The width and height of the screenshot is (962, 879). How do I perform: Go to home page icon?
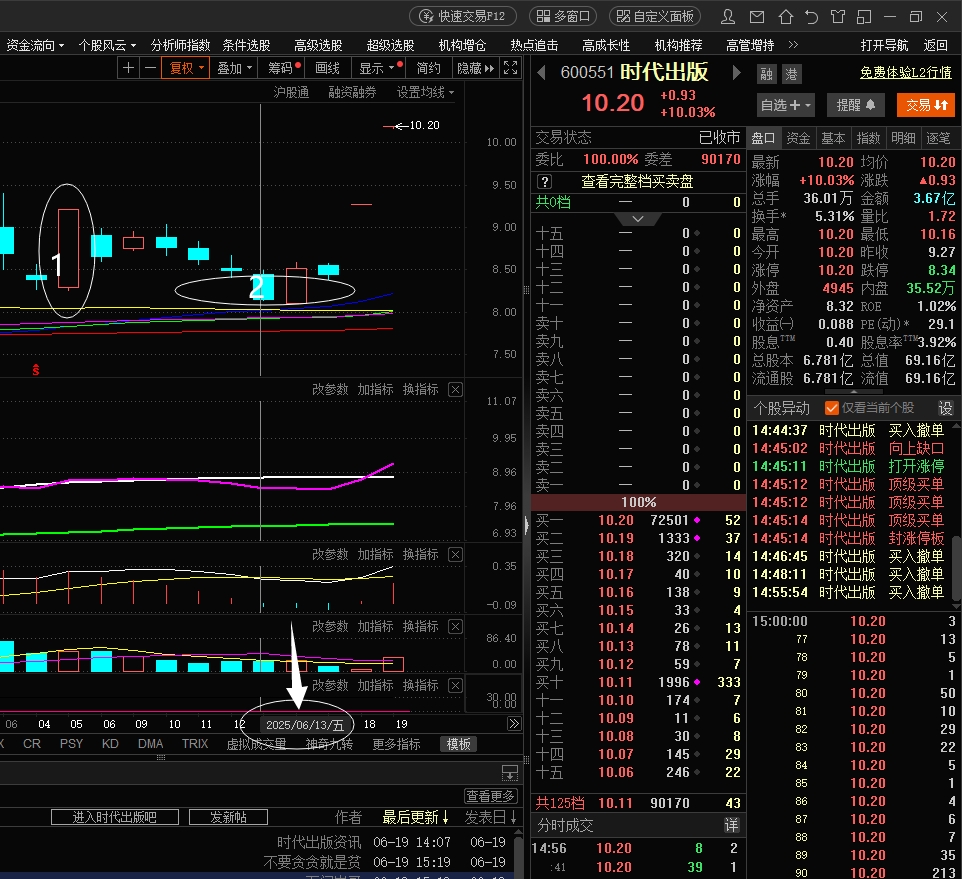point(786,17)
